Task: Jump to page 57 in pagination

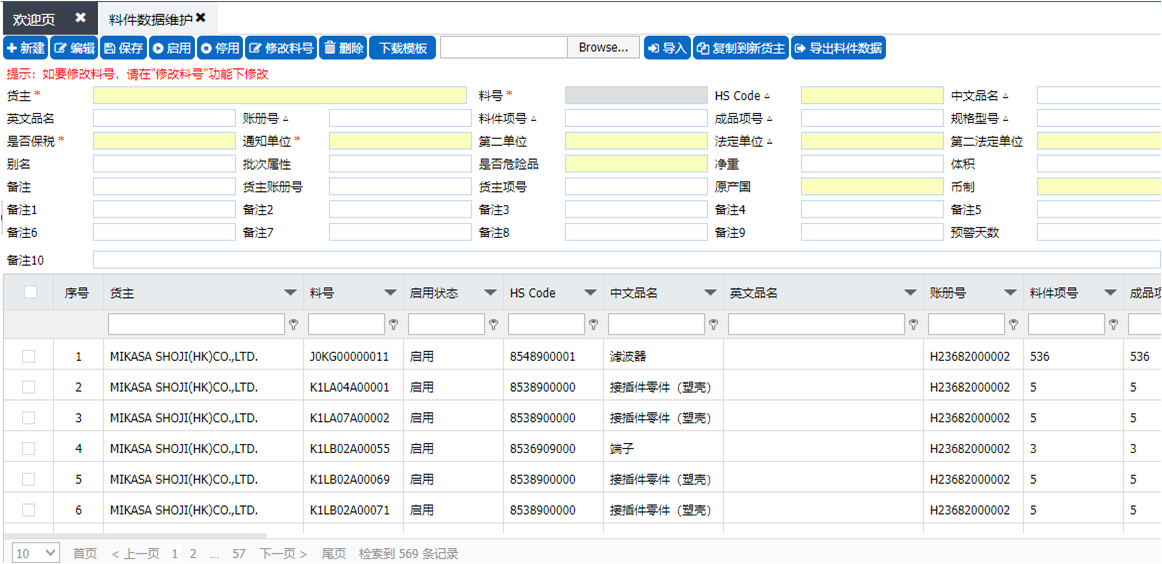Action: point(239,554)
